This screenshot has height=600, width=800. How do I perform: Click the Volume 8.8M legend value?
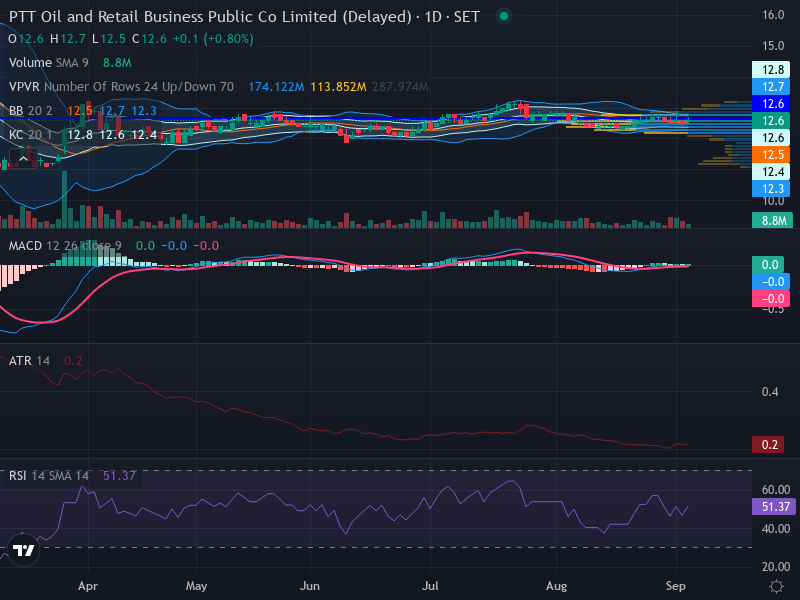click(x=117, y=63)
